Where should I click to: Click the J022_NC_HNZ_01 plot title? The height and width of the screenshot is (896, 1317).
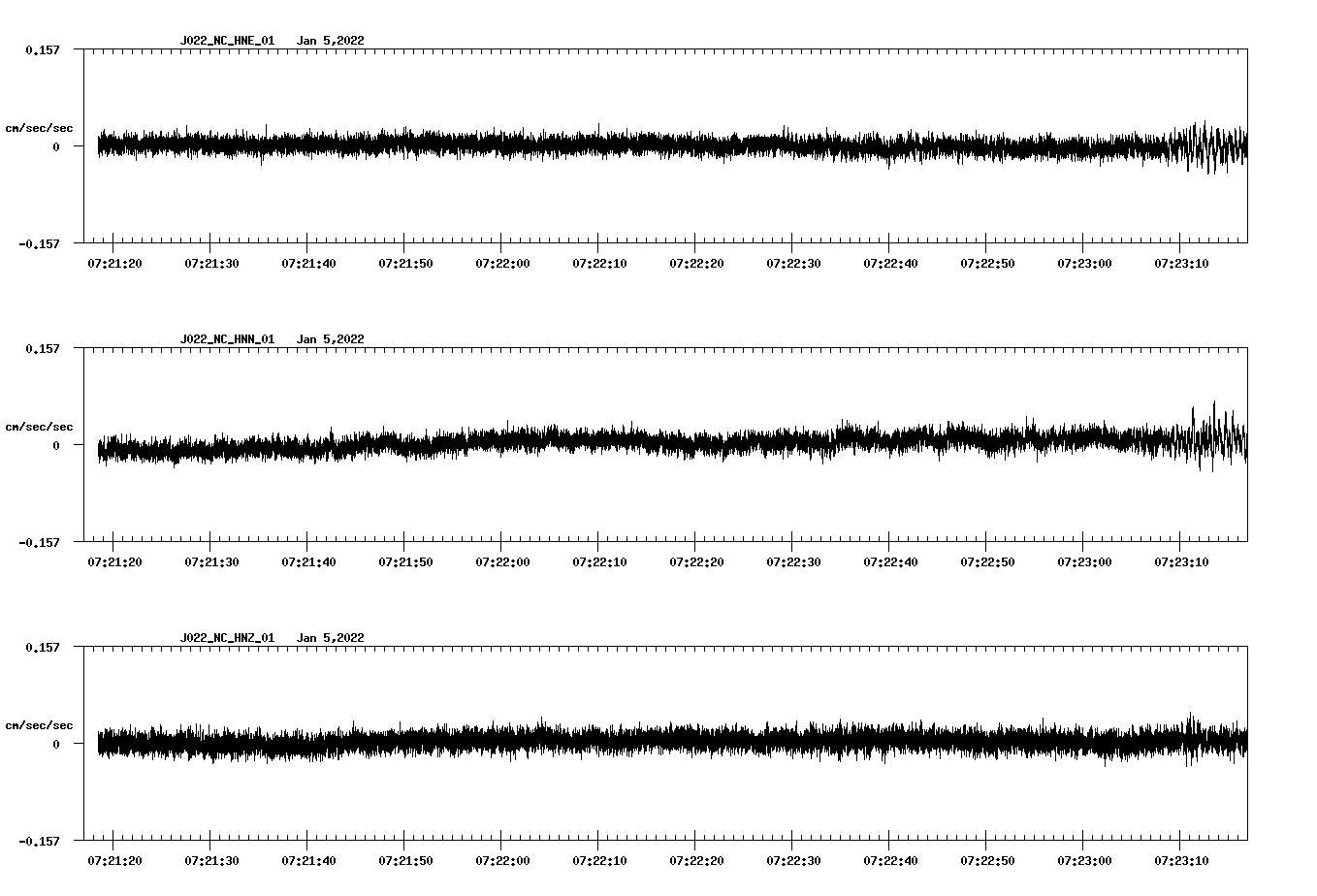point(227,638)
